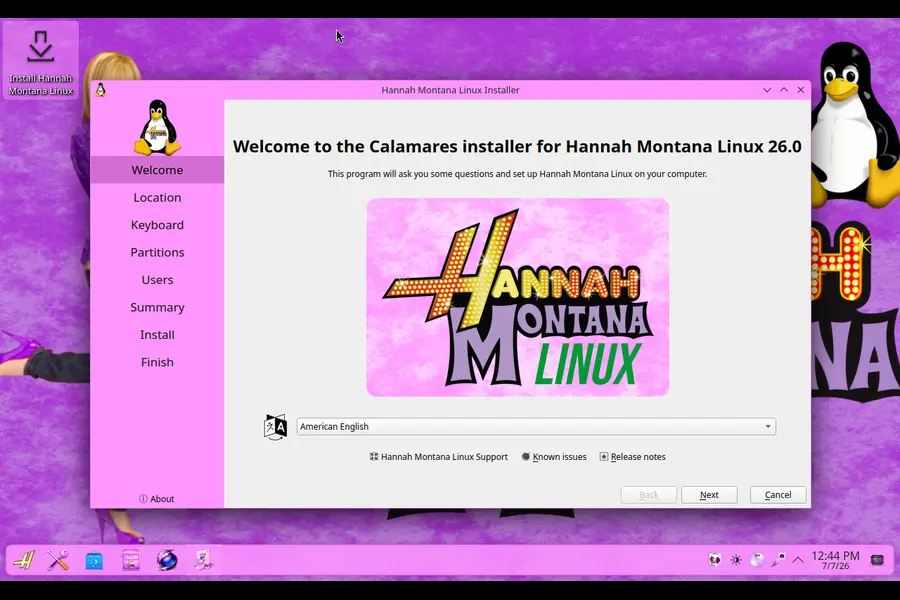Image resolution: width=900 pixels, height=600 pixels.
Task: Maximize the installer window
Action: coord(783,90)
